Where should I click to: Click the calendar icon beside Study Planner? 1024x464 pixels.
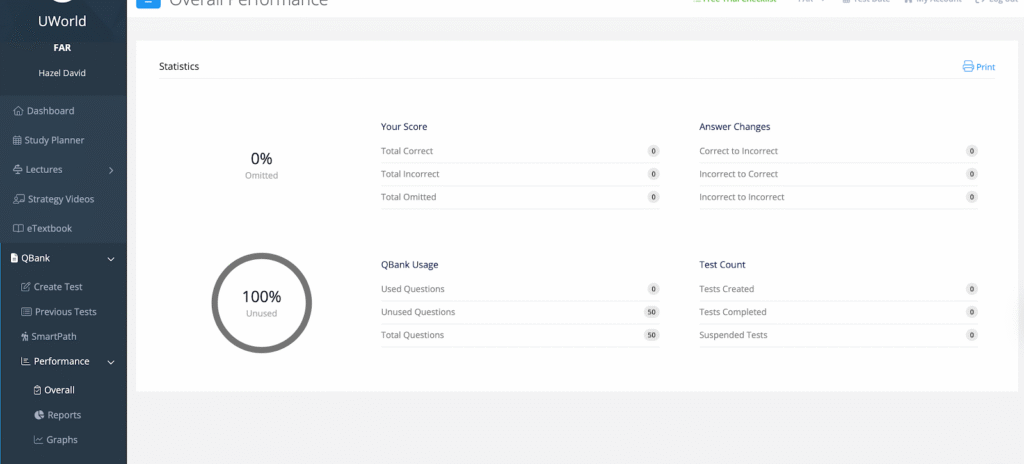tap(17, 141)
